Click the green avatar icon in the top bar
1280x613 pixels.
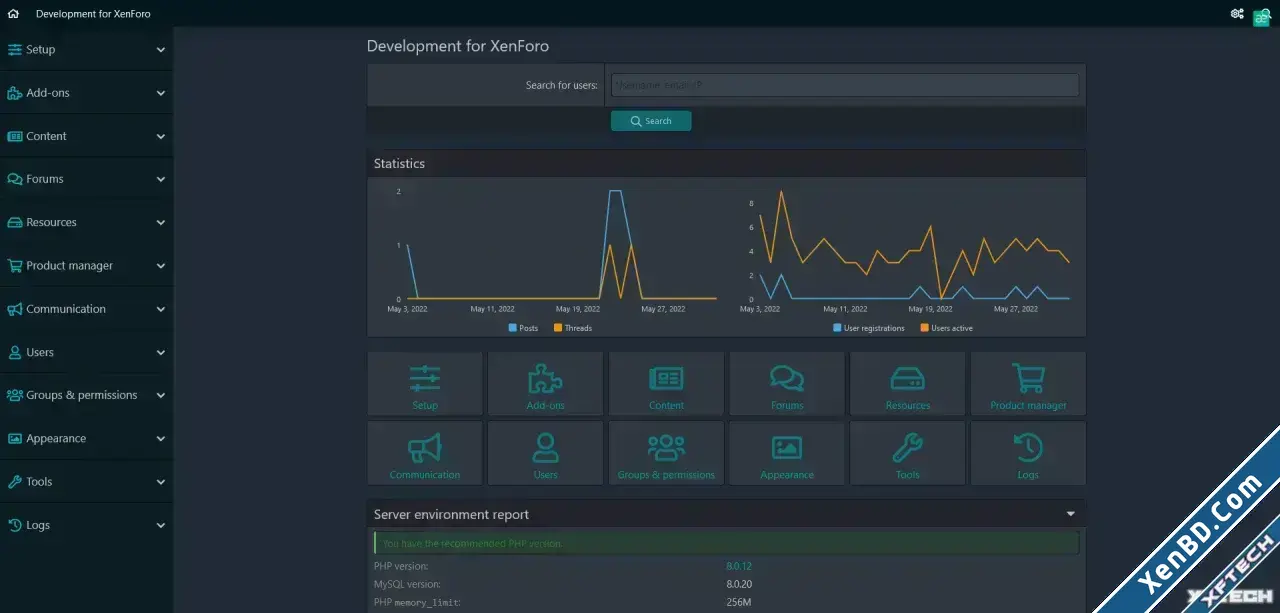click(1262, 17)
